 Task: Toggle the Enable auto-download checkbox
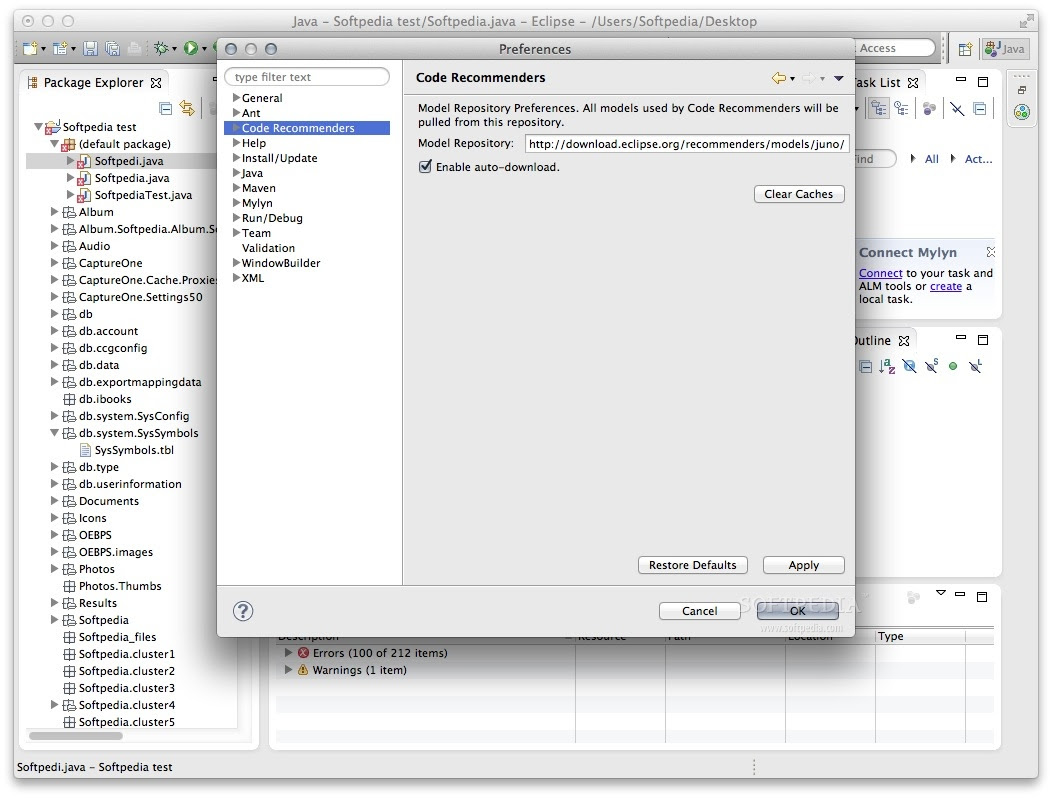tap(425, 166)
